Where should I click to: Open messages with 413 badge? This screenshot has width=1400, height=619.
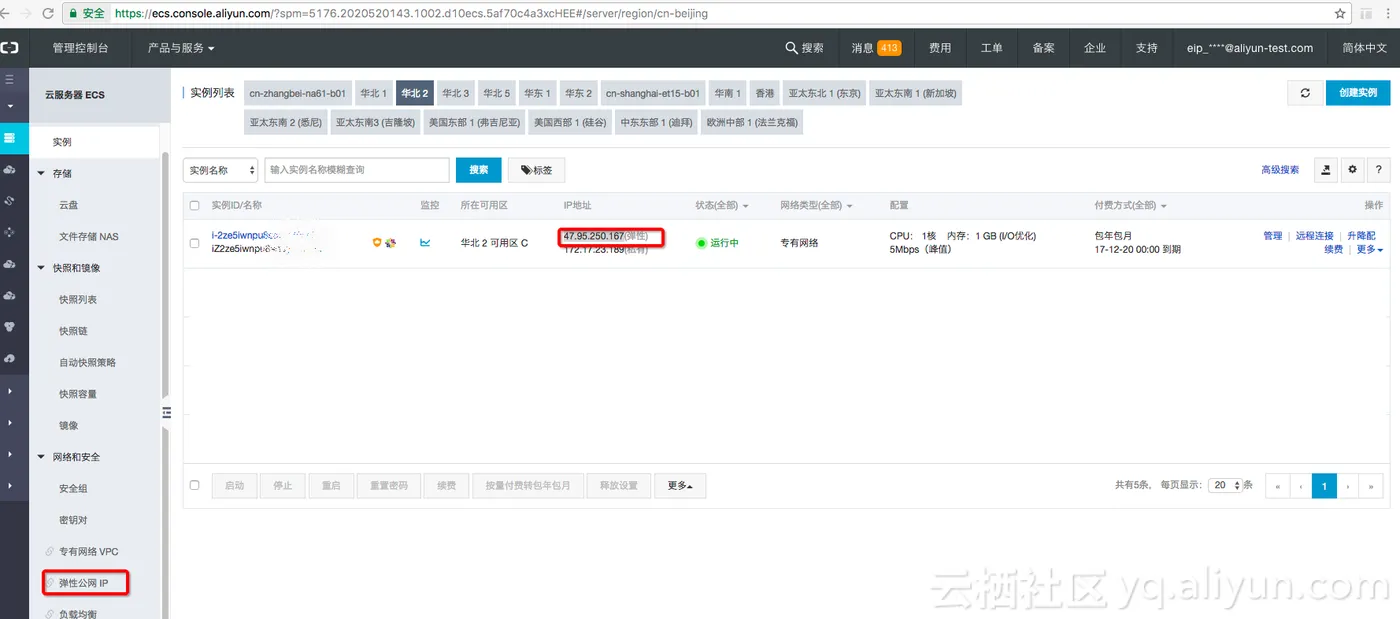pyautogui.click(x=876, y=48)
